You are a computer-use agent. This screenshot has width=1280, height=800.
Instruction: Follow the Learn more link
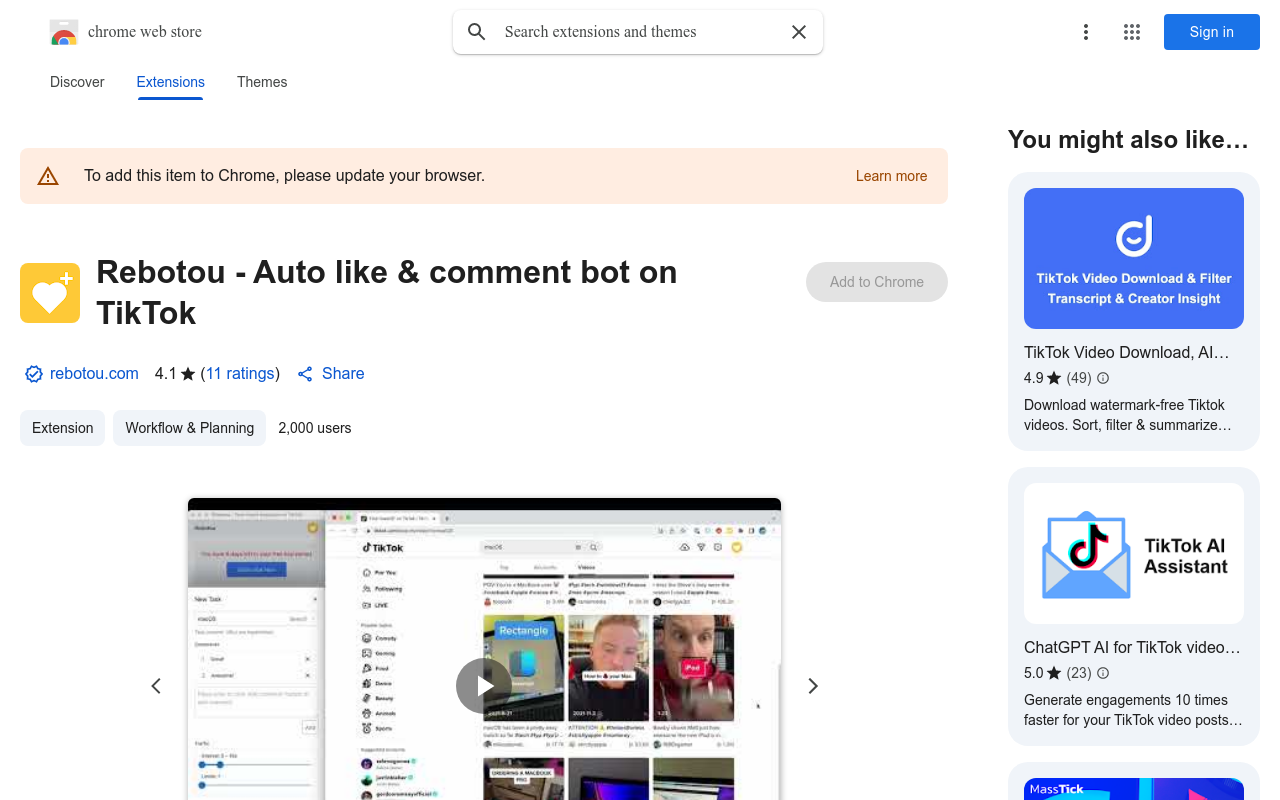(891, 176)
